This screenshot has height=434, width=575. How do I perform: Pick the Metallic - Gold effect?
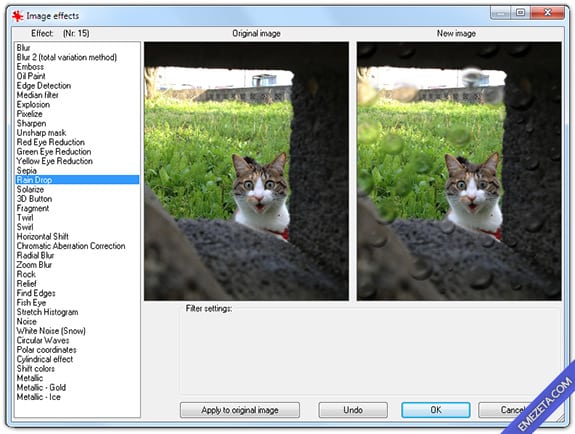point(41,387)
